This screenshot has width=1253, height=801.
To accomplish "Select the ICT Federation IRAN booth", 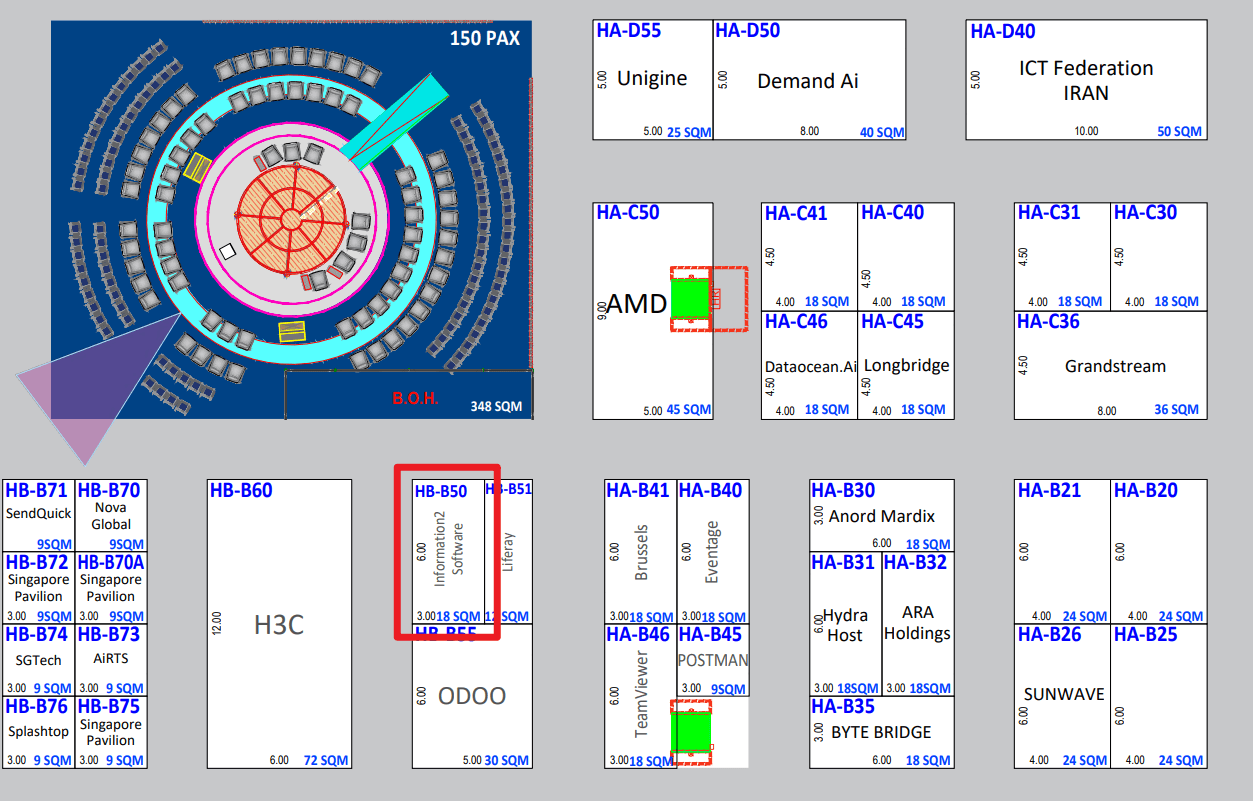I will (1085, 75).
